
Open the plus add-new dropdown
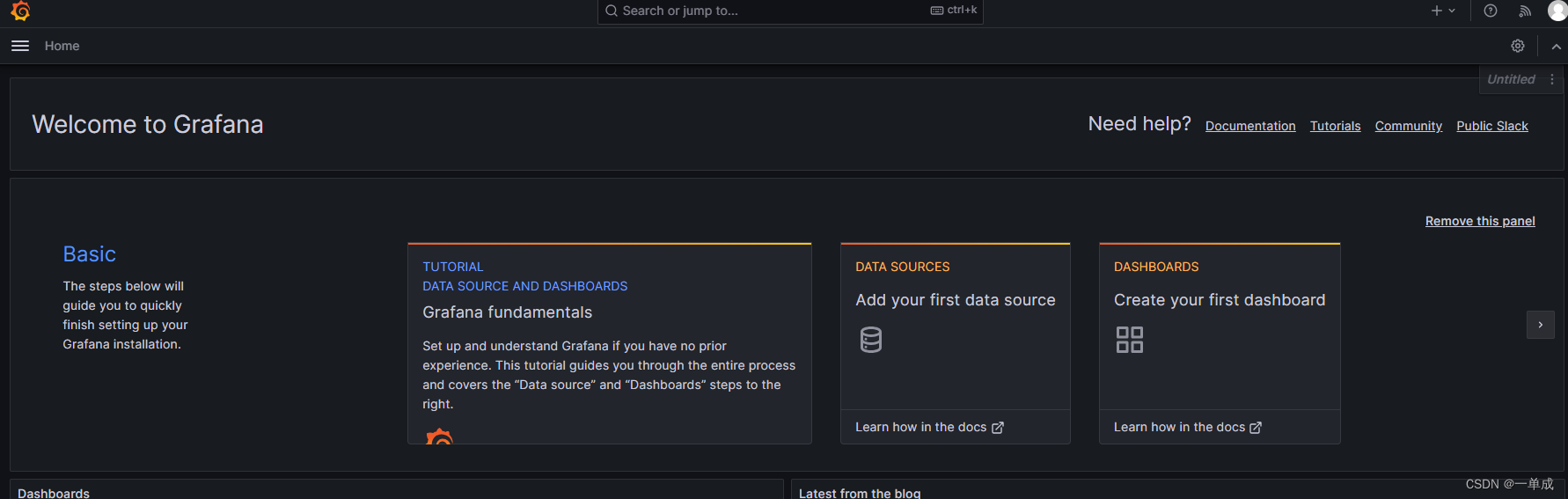pyautogui.click(x=1443, y=11)
